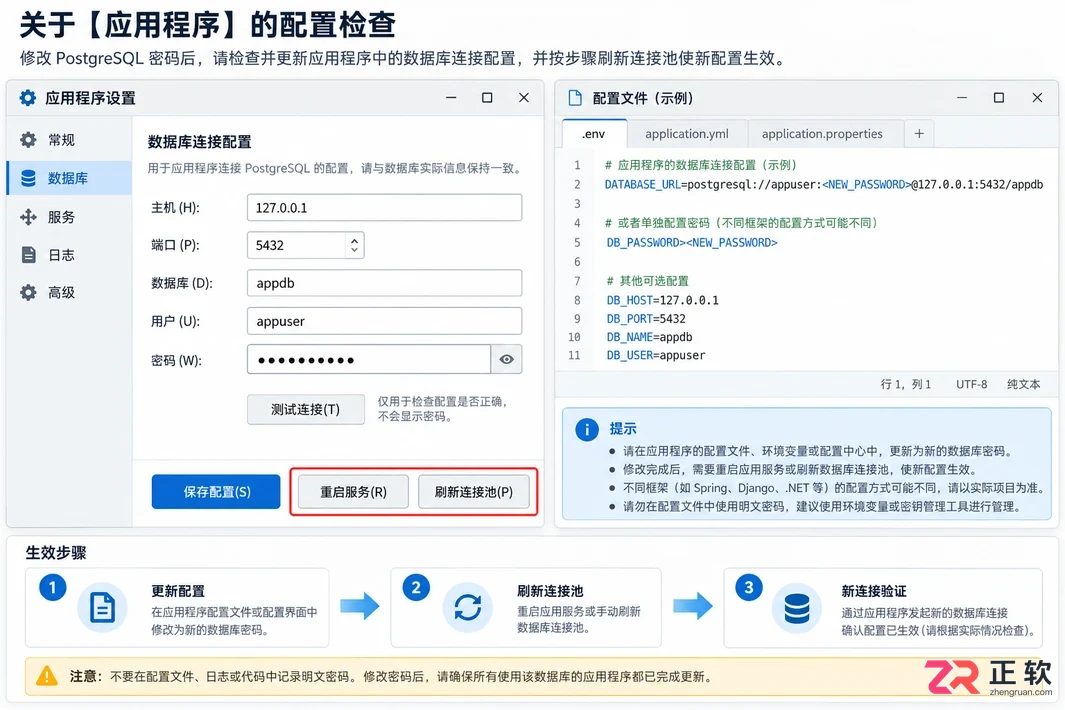Click the 数据库连接配置 section heading
The height and width of the screenshot is (710, 1065).
200,142
